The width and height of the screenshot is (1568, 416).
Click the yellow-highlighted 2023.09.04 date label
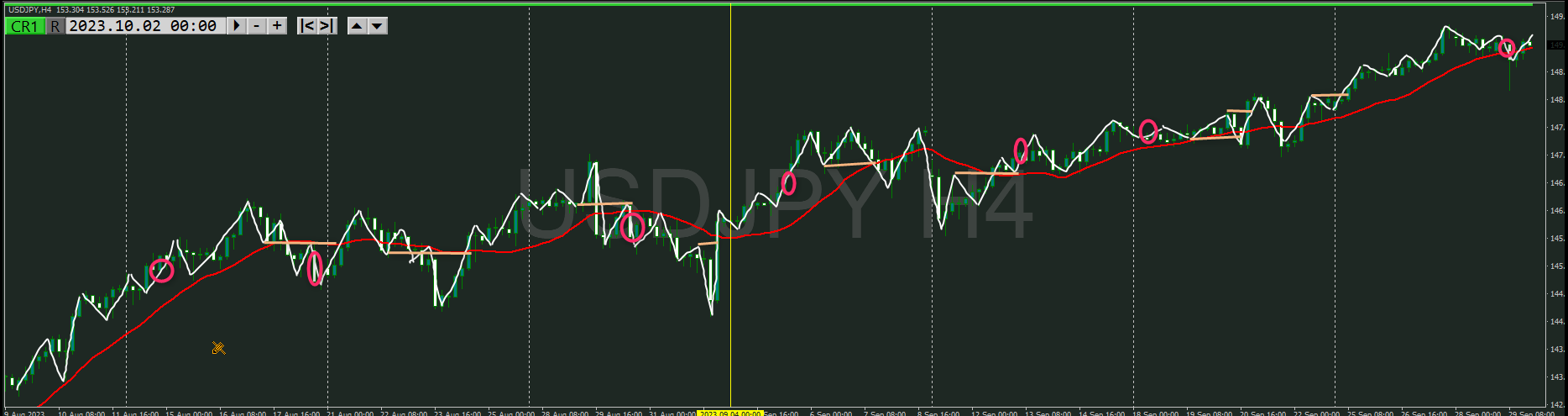click(x=729, y=413)
